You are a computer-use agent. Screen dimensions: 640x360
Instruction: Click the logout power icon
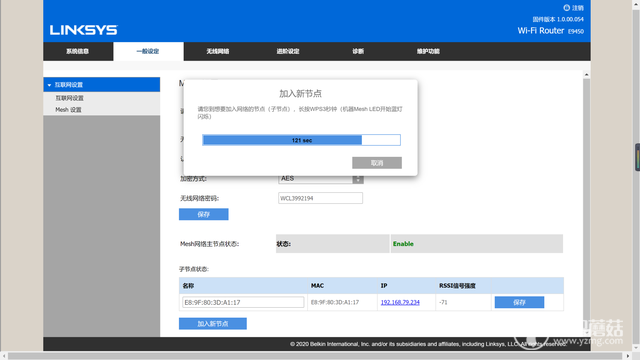(567, 8)
